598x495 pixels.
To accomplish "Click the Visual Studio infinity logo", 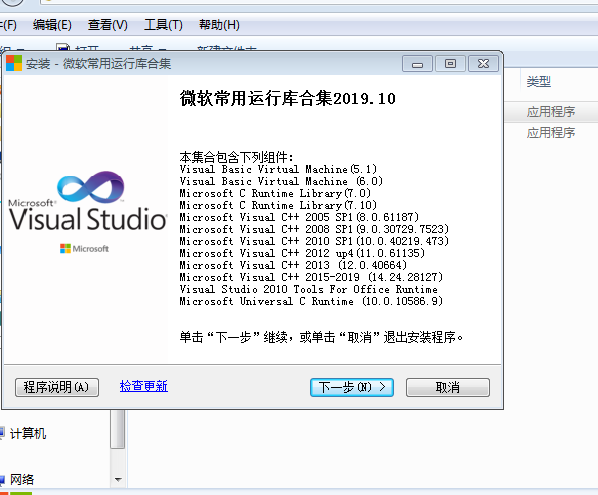I will point(91,187).
